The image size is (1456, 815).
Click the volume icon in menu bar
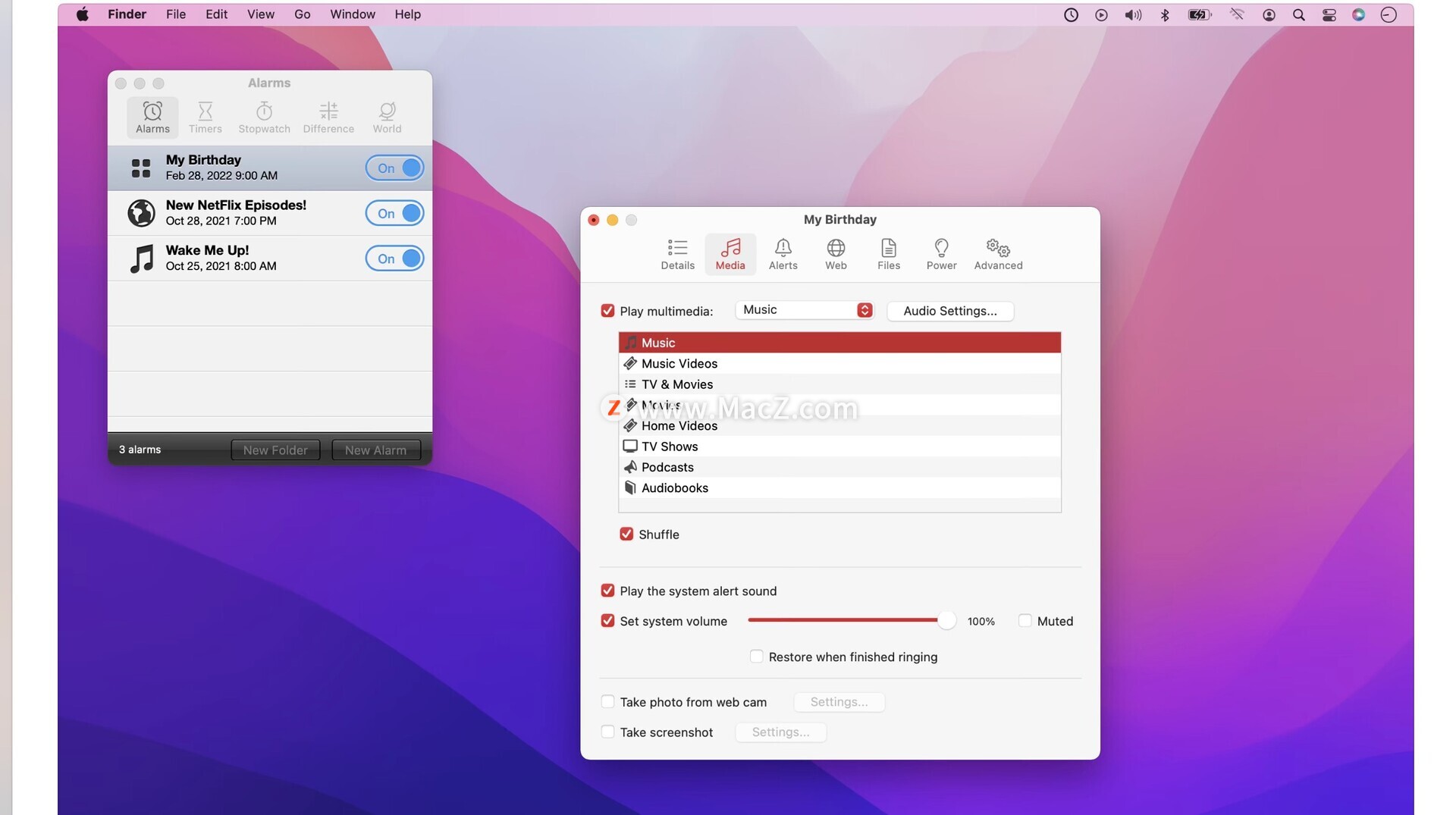click(1133, 14)
